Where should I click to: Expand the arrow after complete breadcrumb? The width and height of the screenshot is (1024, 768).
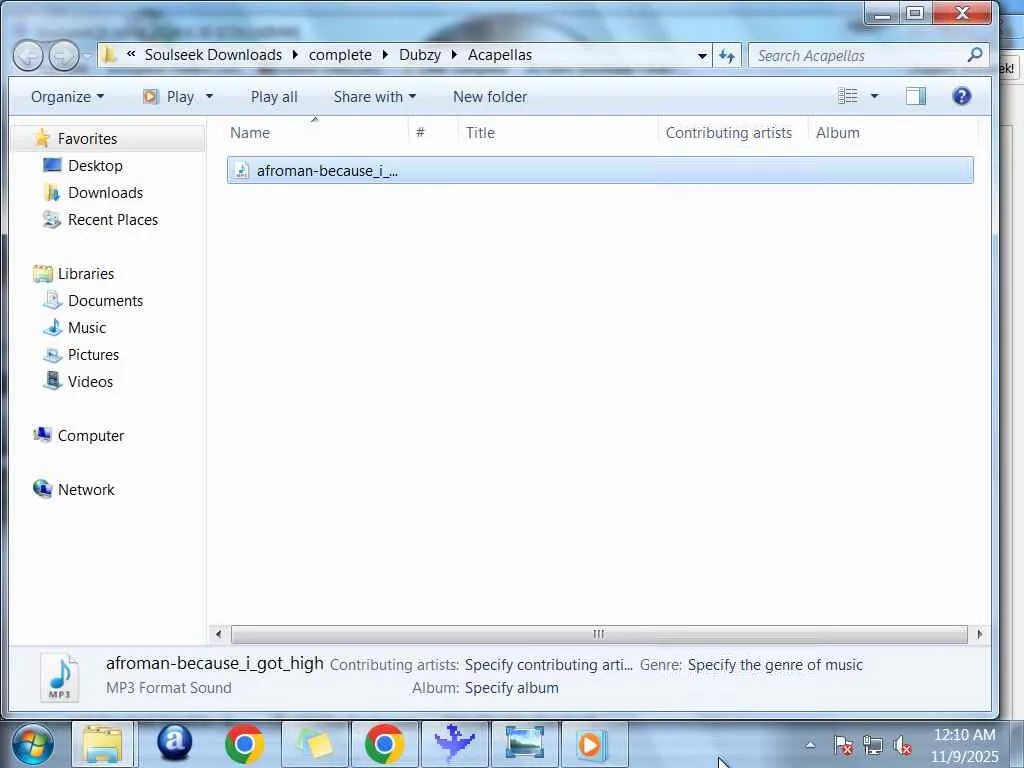point(385,55)
